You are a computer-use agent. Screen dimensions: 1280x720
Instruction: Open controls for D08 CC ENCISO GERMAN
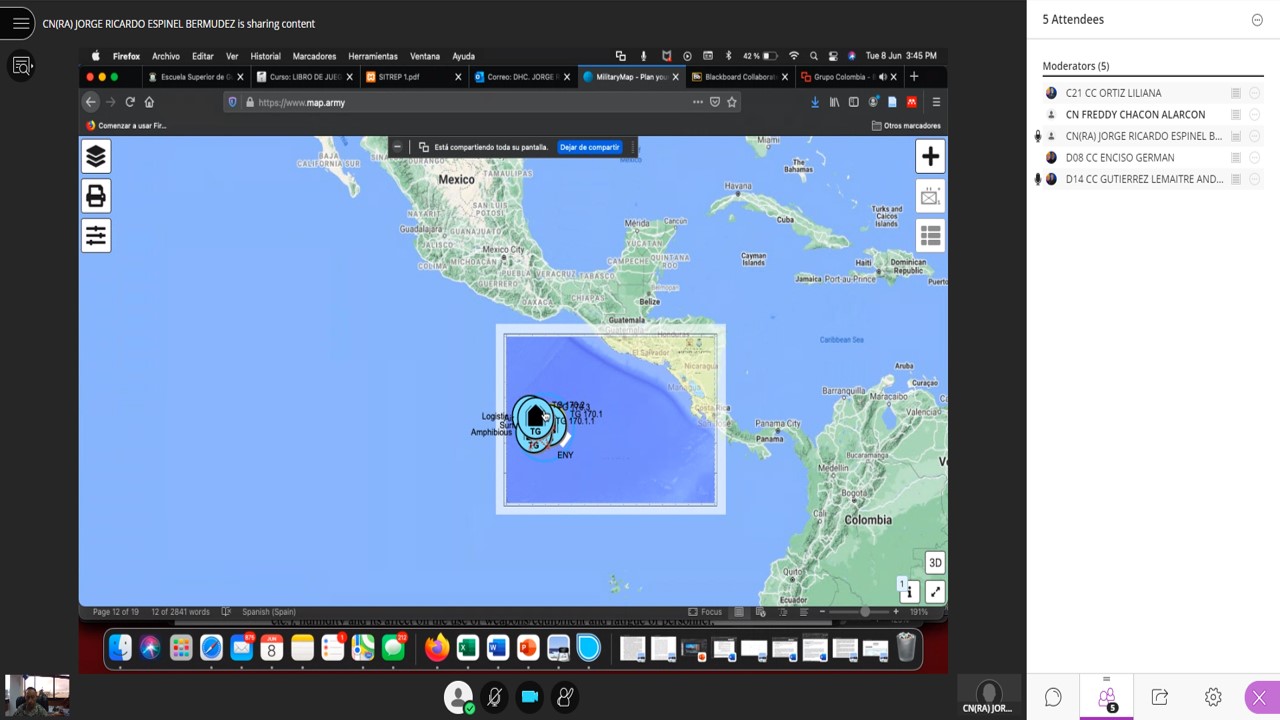[1254, 158]
